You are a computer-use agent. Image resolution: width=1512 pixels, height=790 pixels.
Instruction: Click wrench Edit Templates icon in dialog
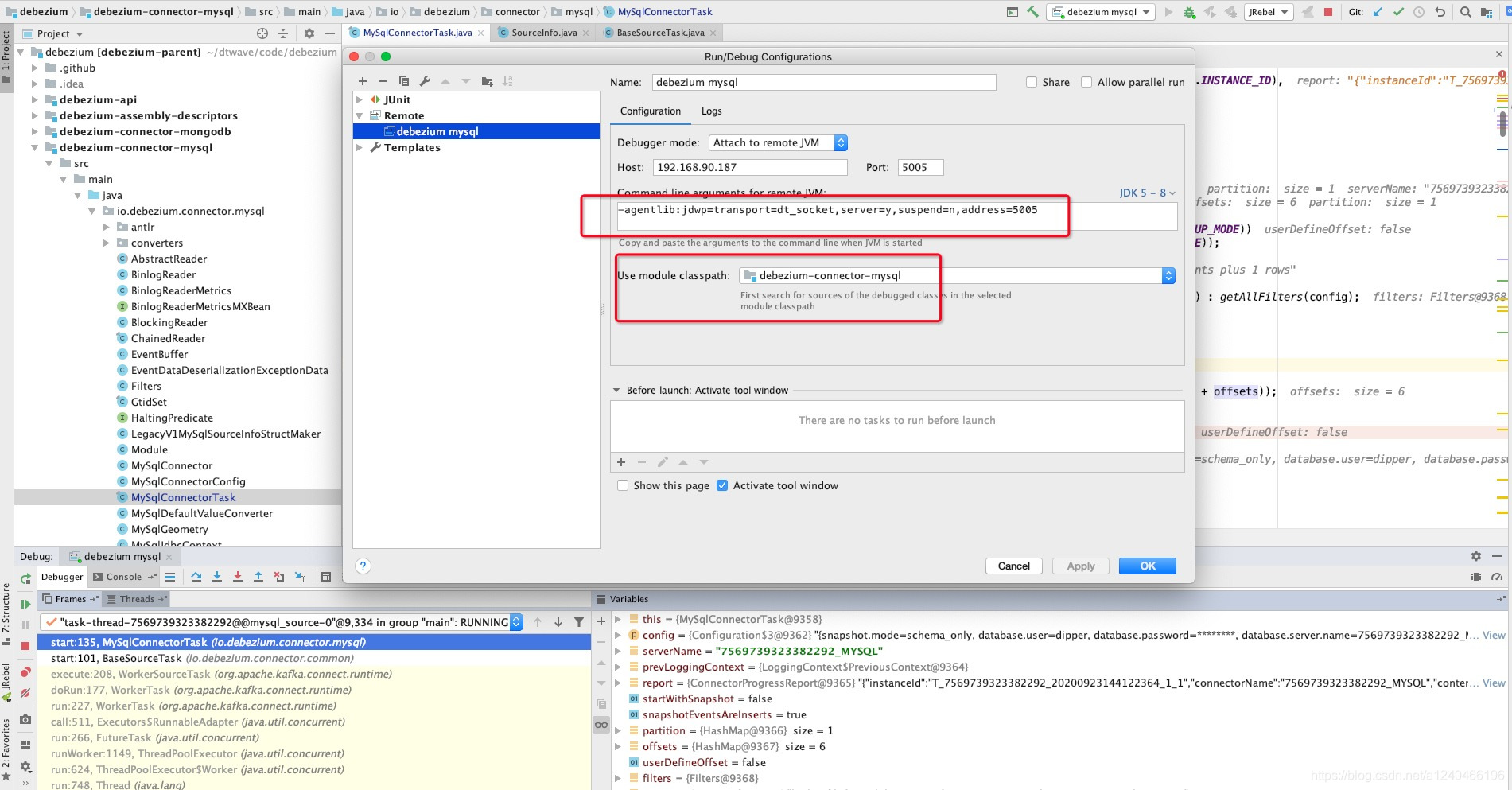tap(425, 81)
